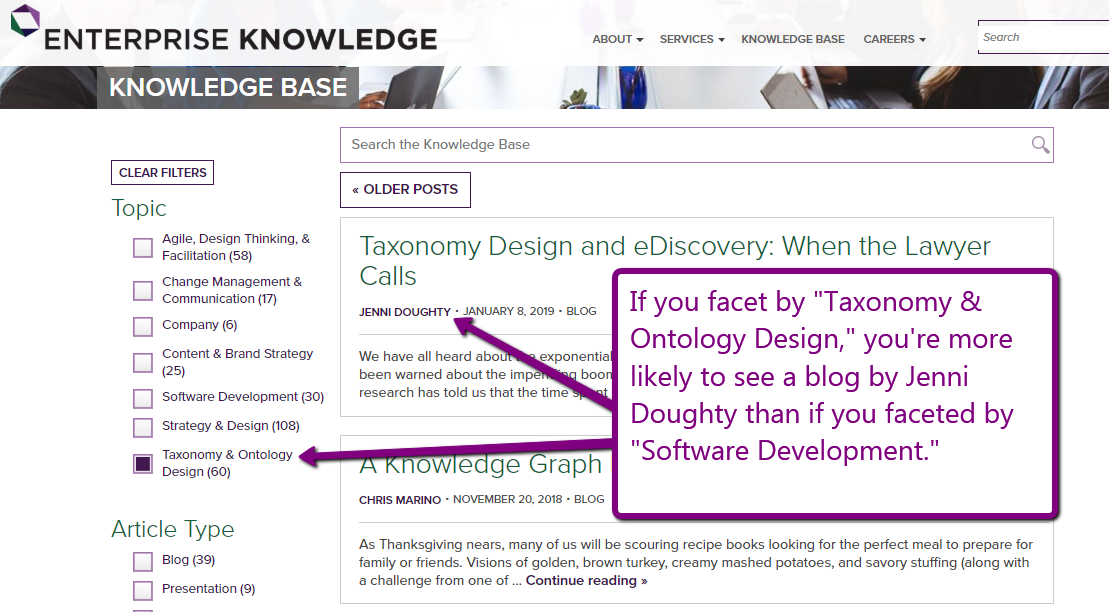
Task: Expand the SERVICES dropdown menu
Action: (x=692, y=40)
